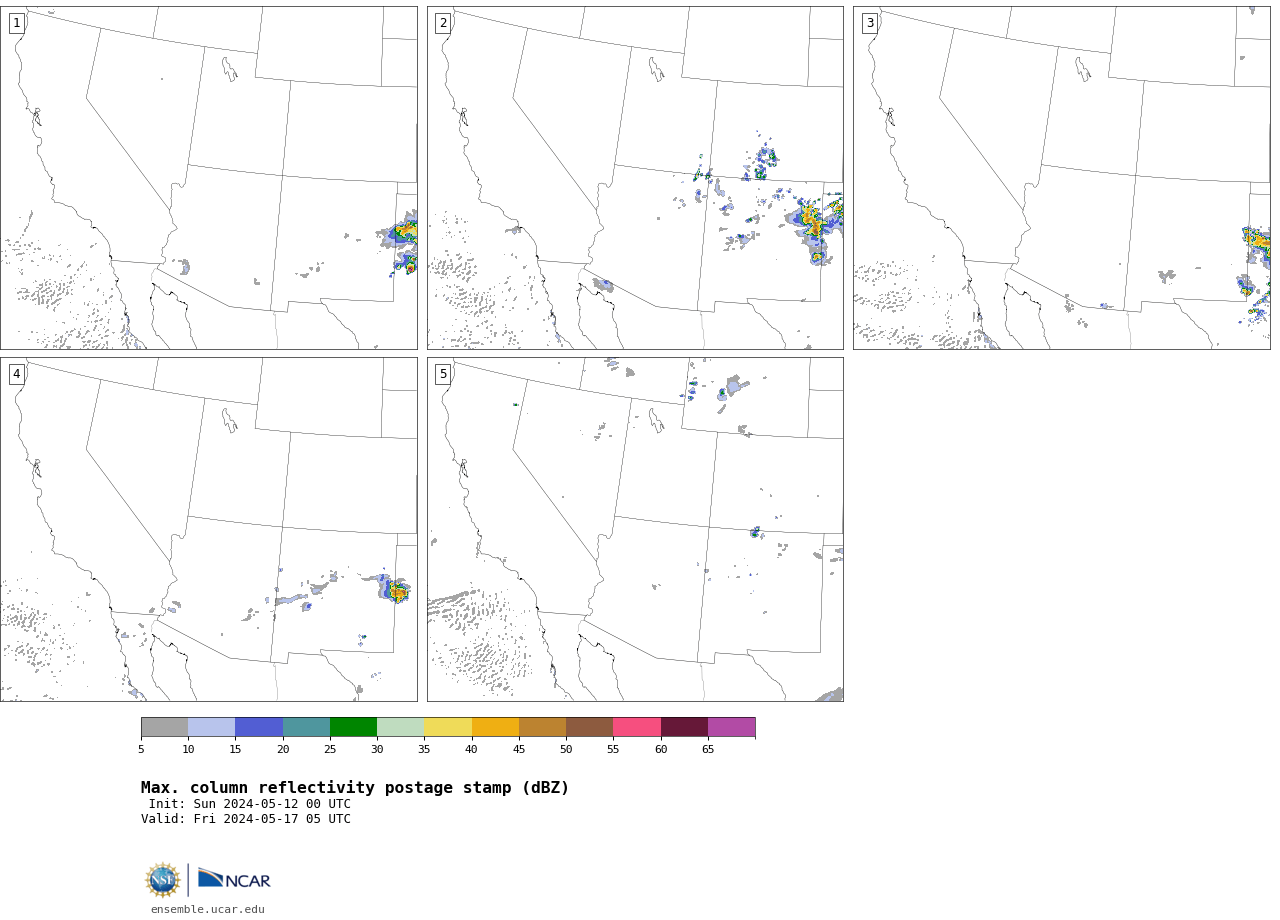
Task: Click the colorbar tick label 50
Action: pyautogui.click(x=566, y=750)
